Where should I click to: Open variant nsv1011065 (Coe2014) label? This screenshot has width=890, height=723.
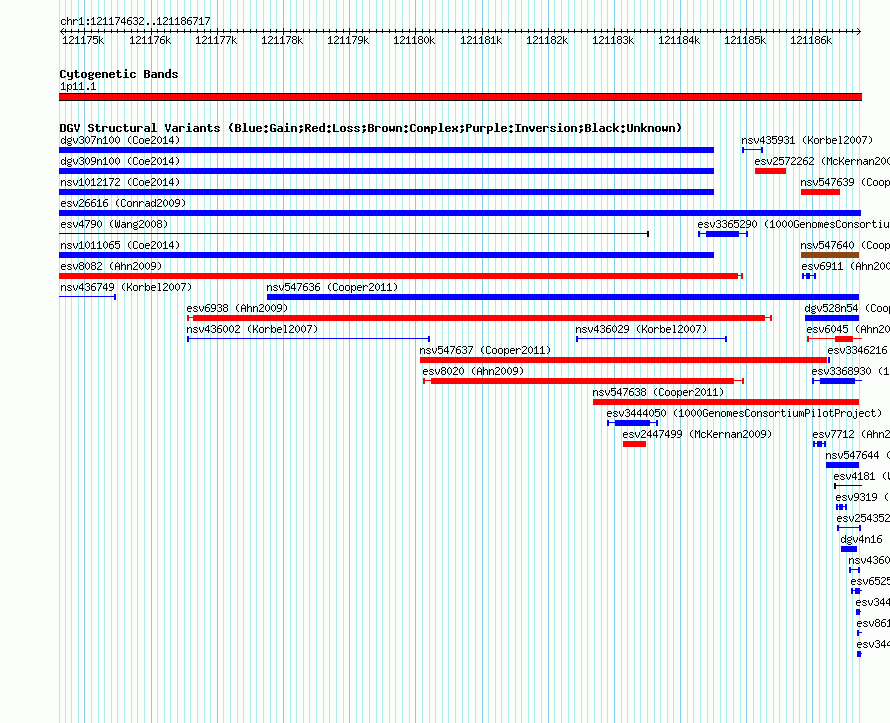120,245
